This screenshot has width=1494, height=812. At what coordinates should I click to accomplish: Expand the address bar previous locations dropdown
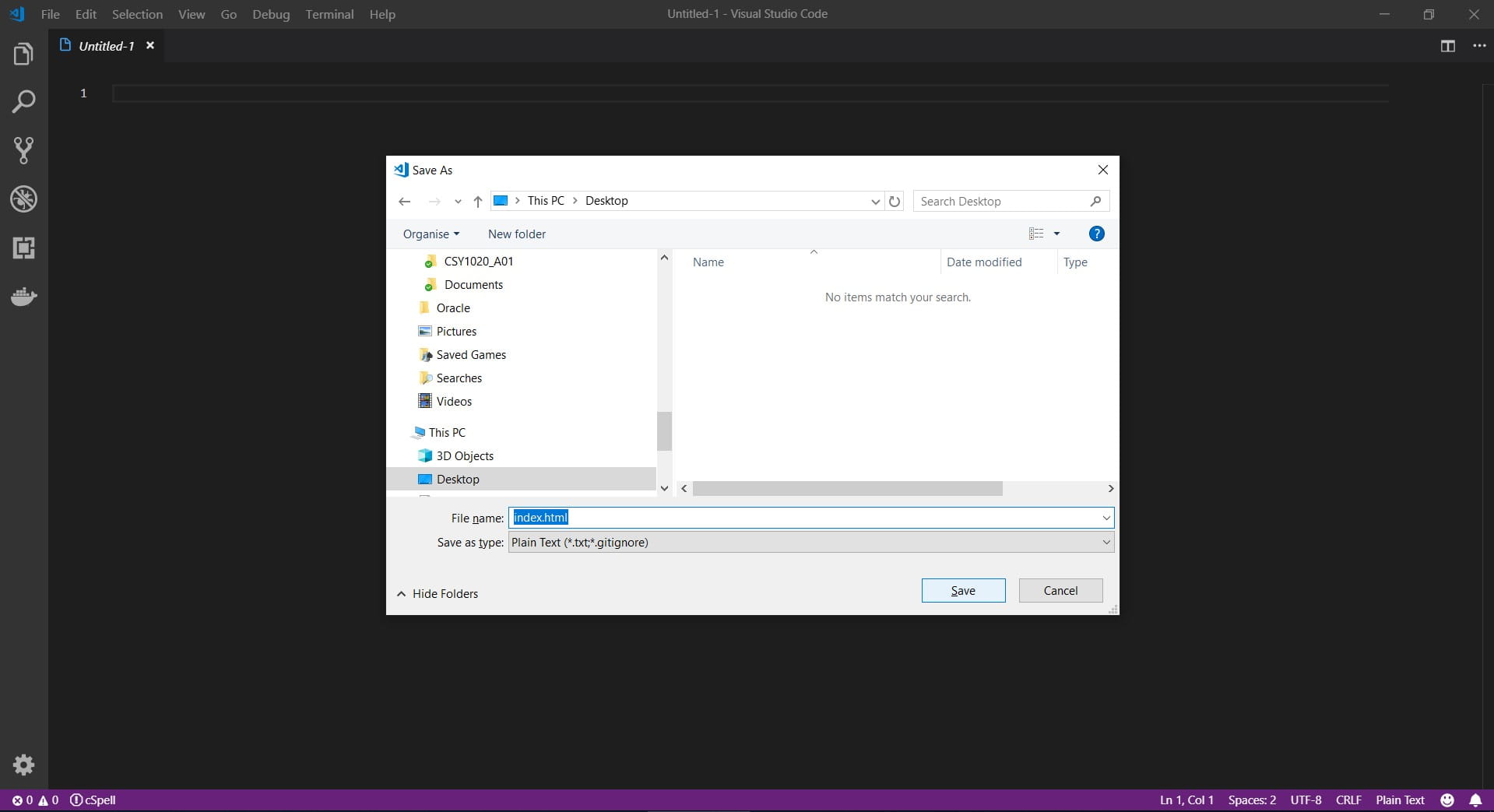876,201
